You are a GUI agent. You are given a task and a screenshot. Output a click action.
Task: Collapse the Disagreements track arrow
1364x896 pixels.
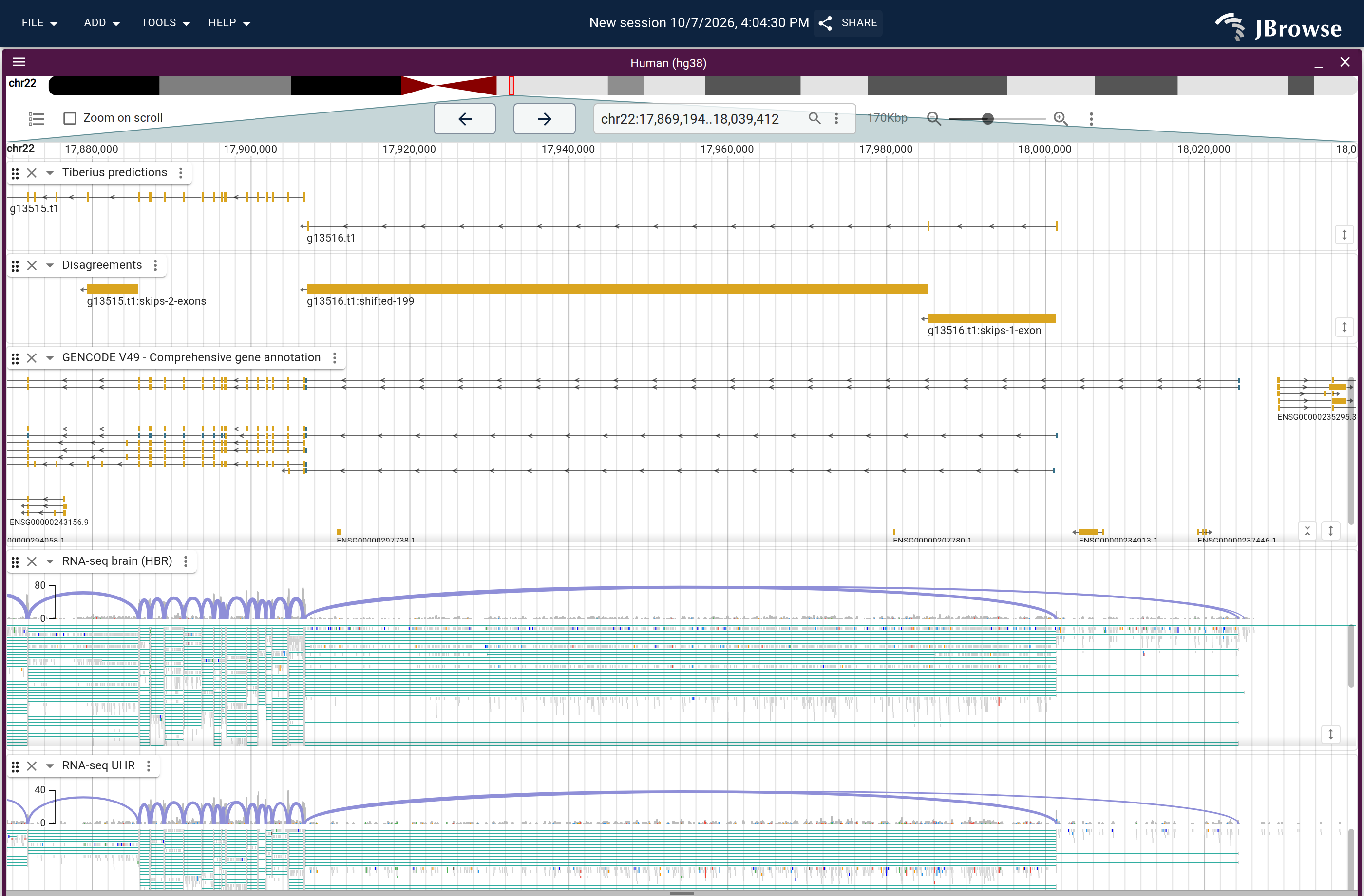[50, 265]
